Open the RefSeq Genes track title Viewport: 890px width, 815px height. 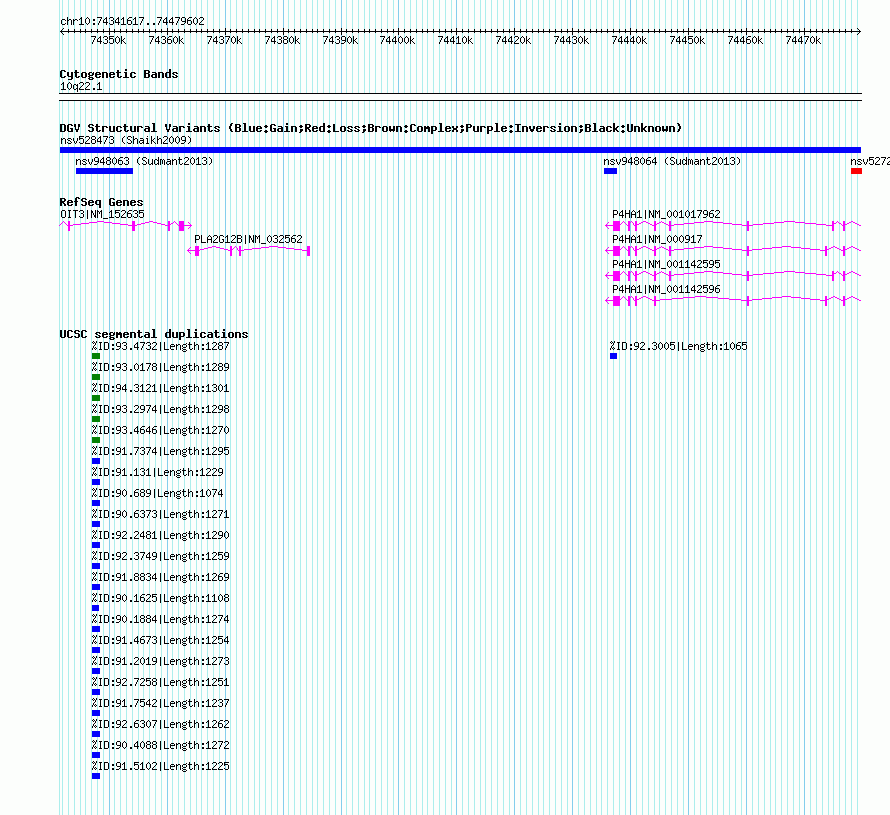pos(102,203)
